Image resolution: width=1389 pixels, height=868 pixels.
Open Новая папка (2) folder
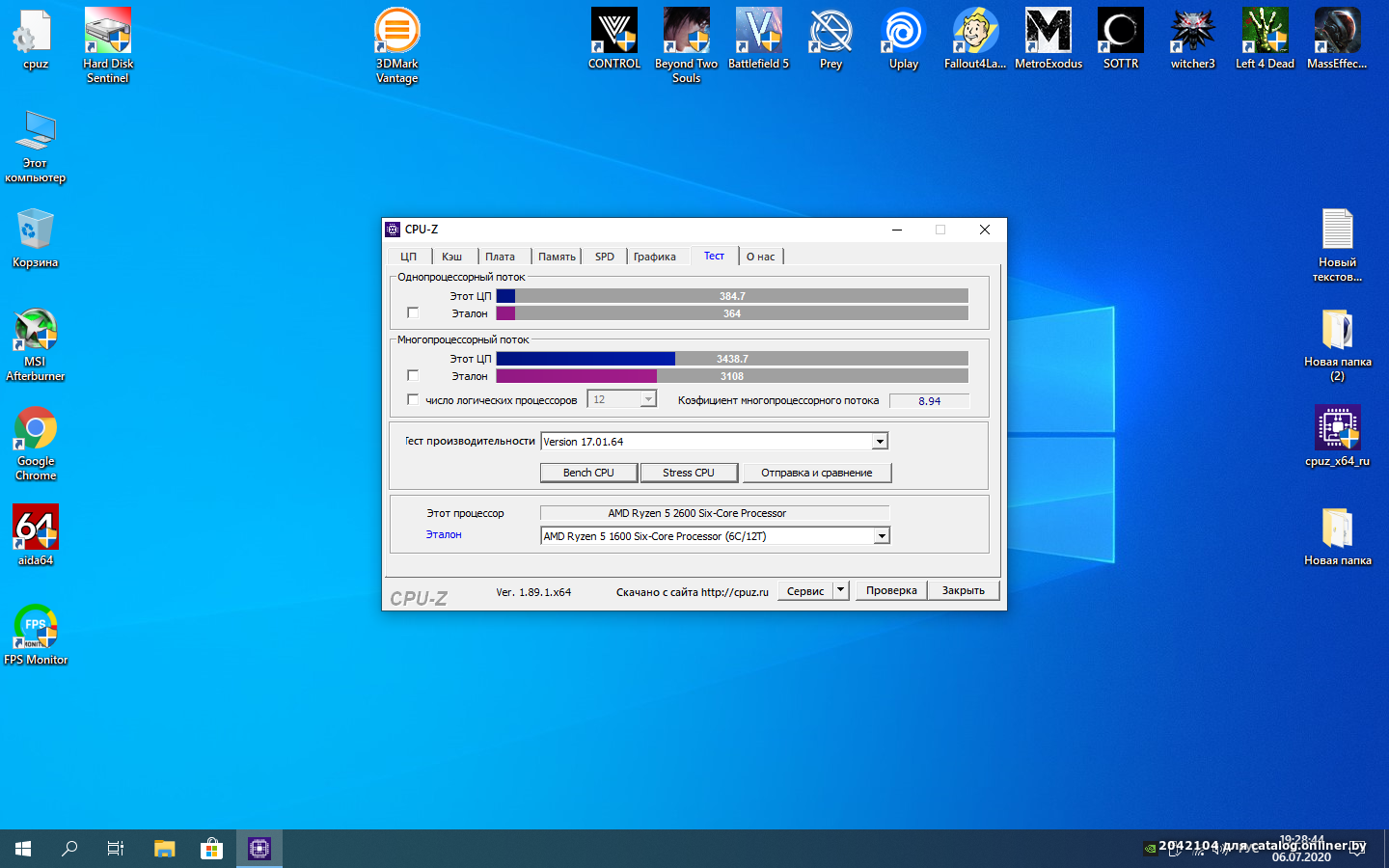[1338, 345]
